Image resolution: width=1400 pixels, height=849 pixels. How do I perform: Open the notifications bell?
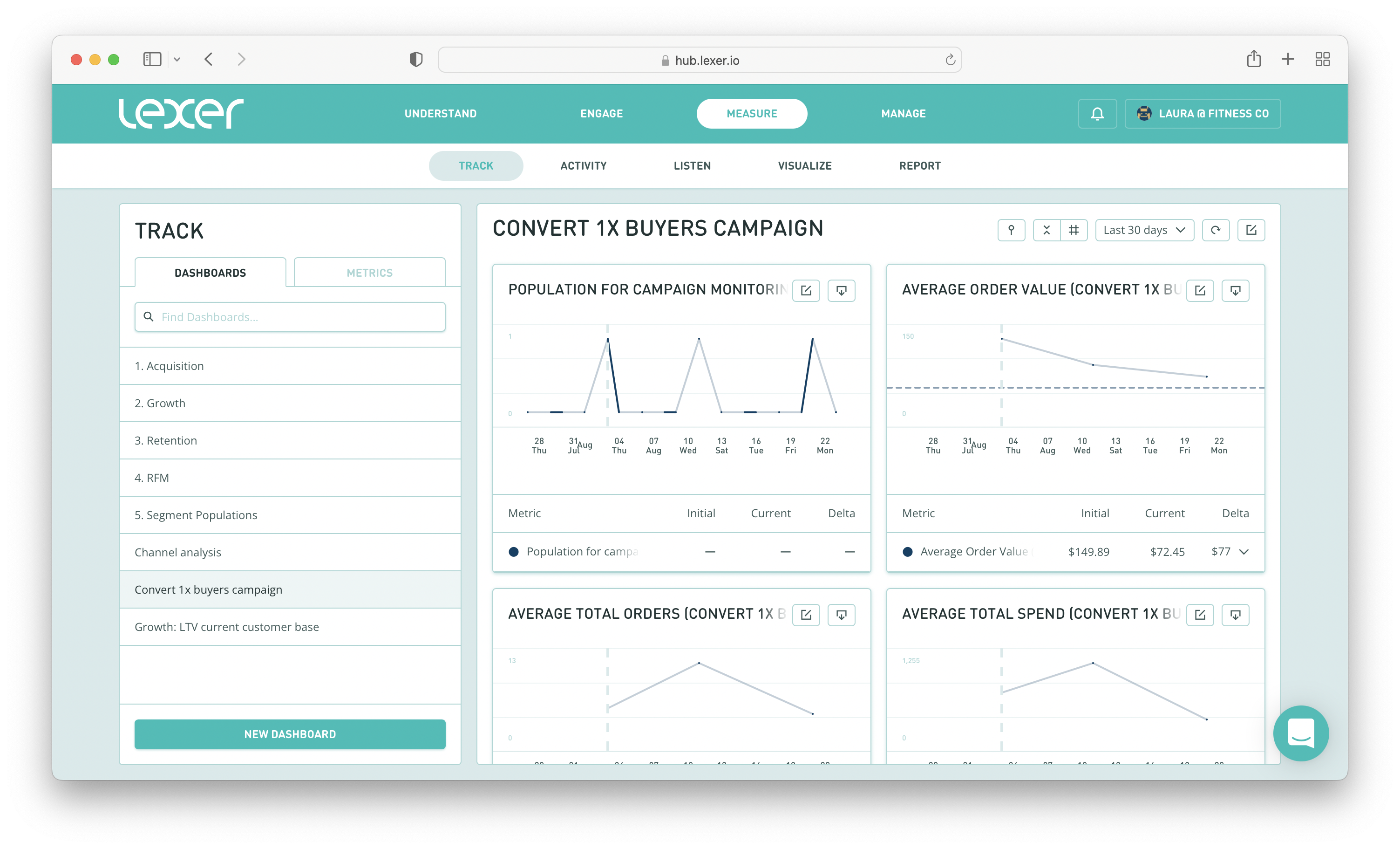(1097, 114)
